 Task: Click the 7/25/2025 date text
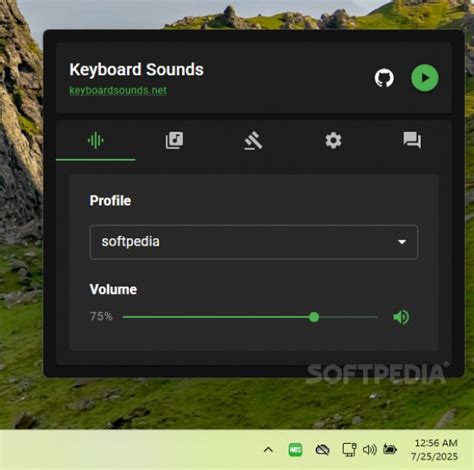pos(434,456)
